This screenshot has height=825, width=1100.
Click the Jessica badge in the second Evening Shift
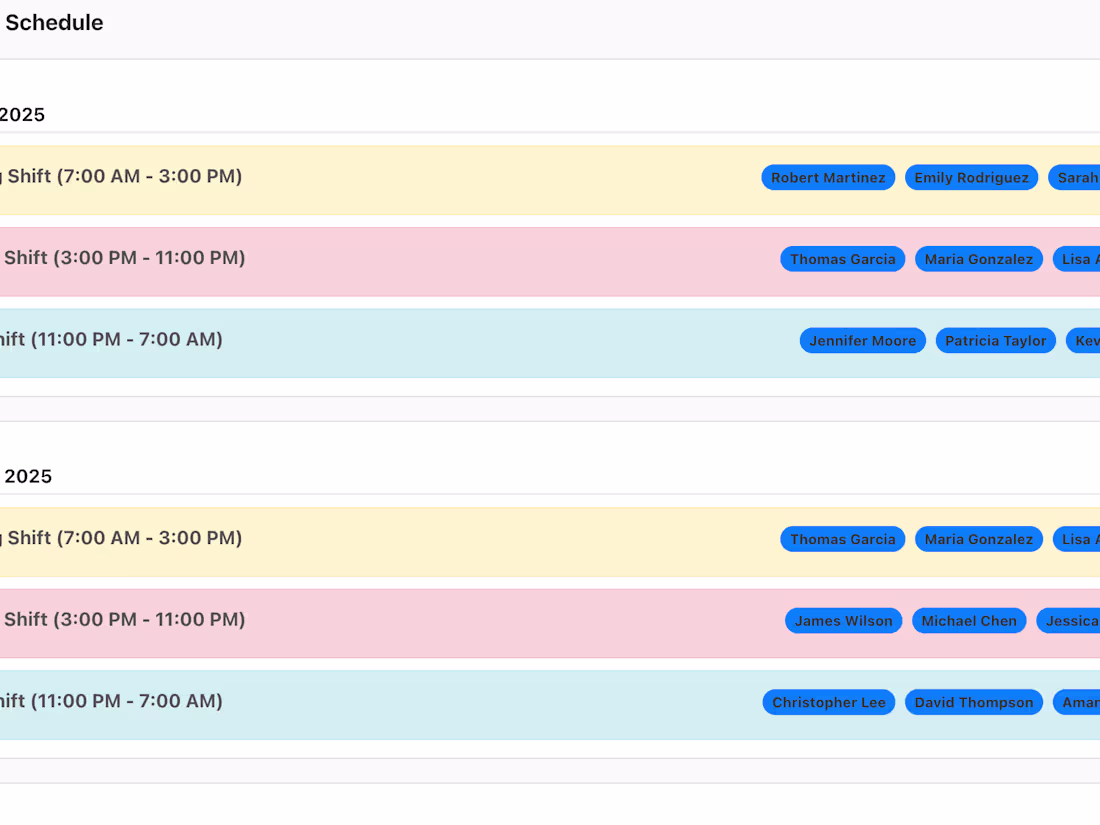pos(1075,620)
